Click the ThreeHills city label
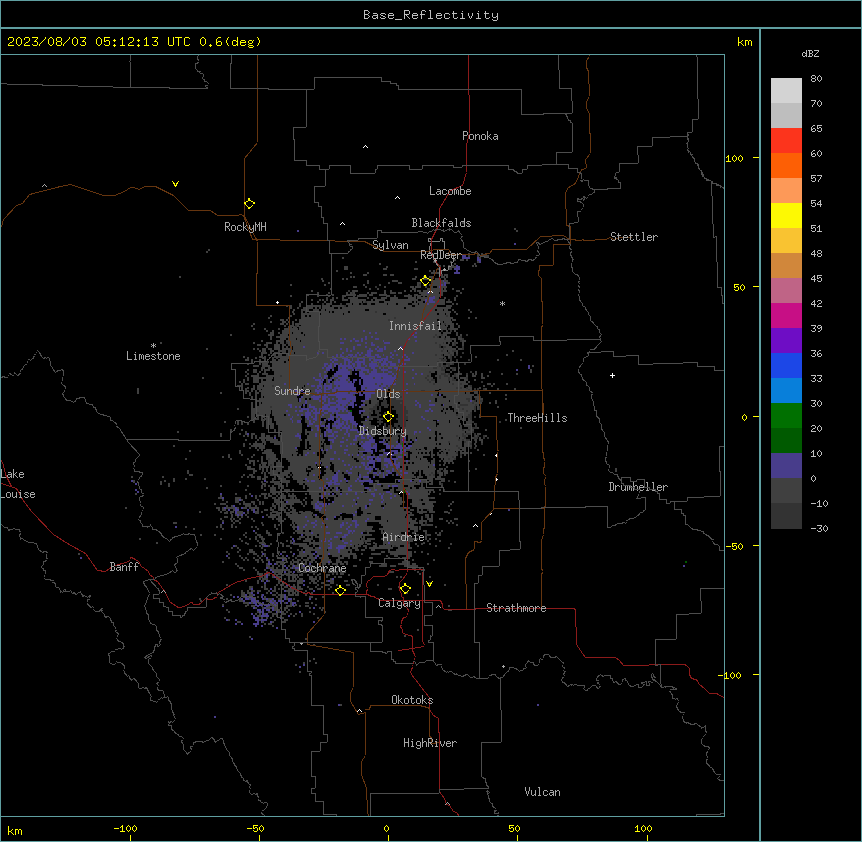Viewport: 862px width, 842px height. pyautogui.click(x=537, y=418)
